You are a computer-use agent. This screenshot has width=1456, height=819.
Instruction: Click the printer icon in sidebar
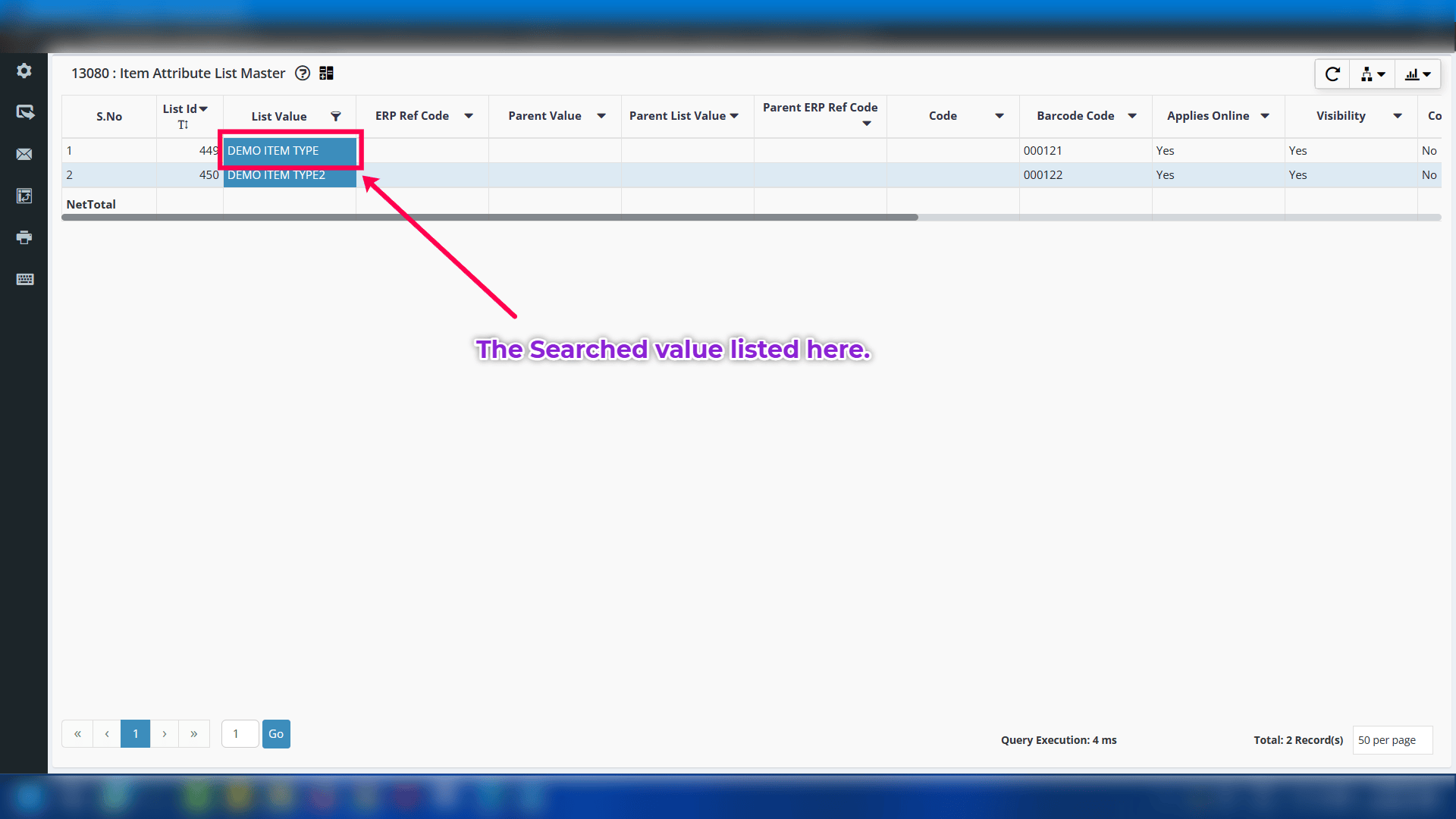click(x=24, y=237)
